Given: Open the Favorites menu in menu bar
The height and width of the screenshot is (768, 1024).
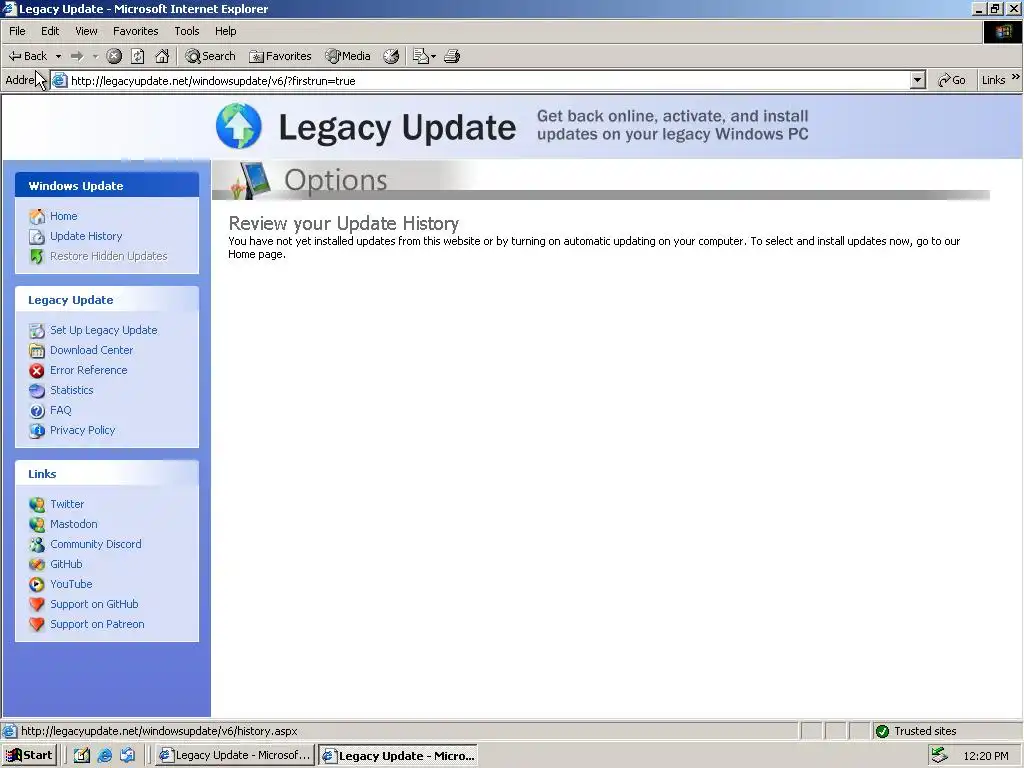Looking at the screenshot, I should point(135,31).
